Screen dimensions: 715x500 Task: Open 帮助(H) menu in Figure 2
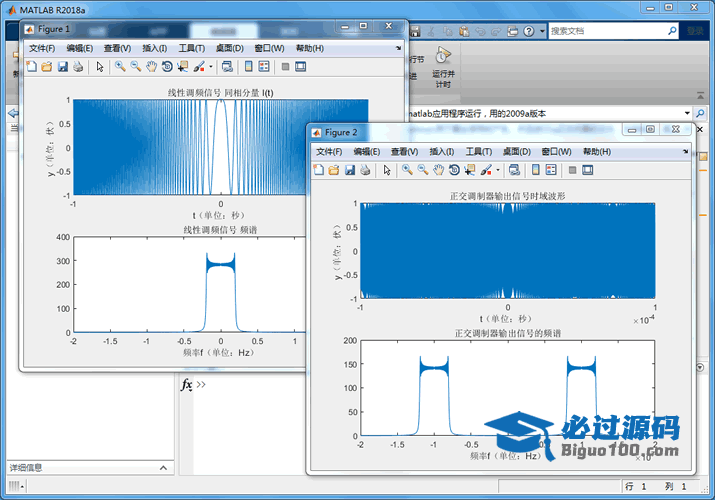click(597, 152)
